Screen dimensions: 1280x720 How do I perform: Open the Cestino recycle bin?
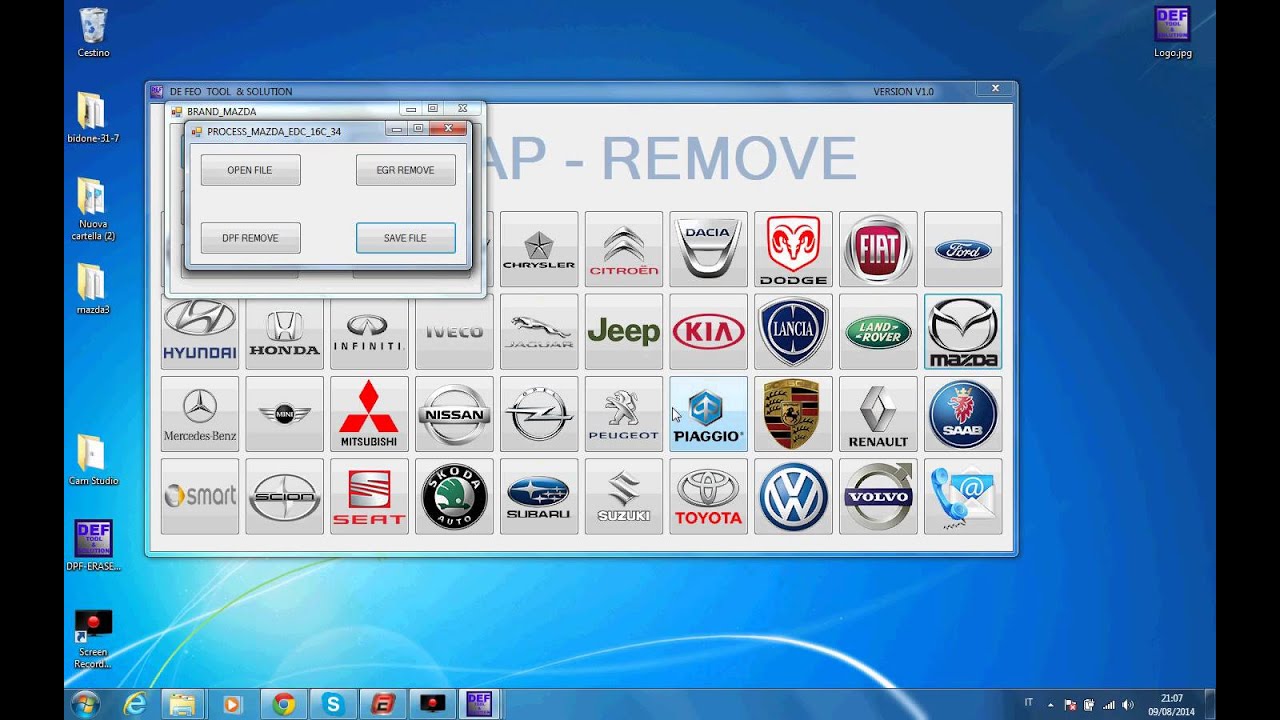pos(93,32)
